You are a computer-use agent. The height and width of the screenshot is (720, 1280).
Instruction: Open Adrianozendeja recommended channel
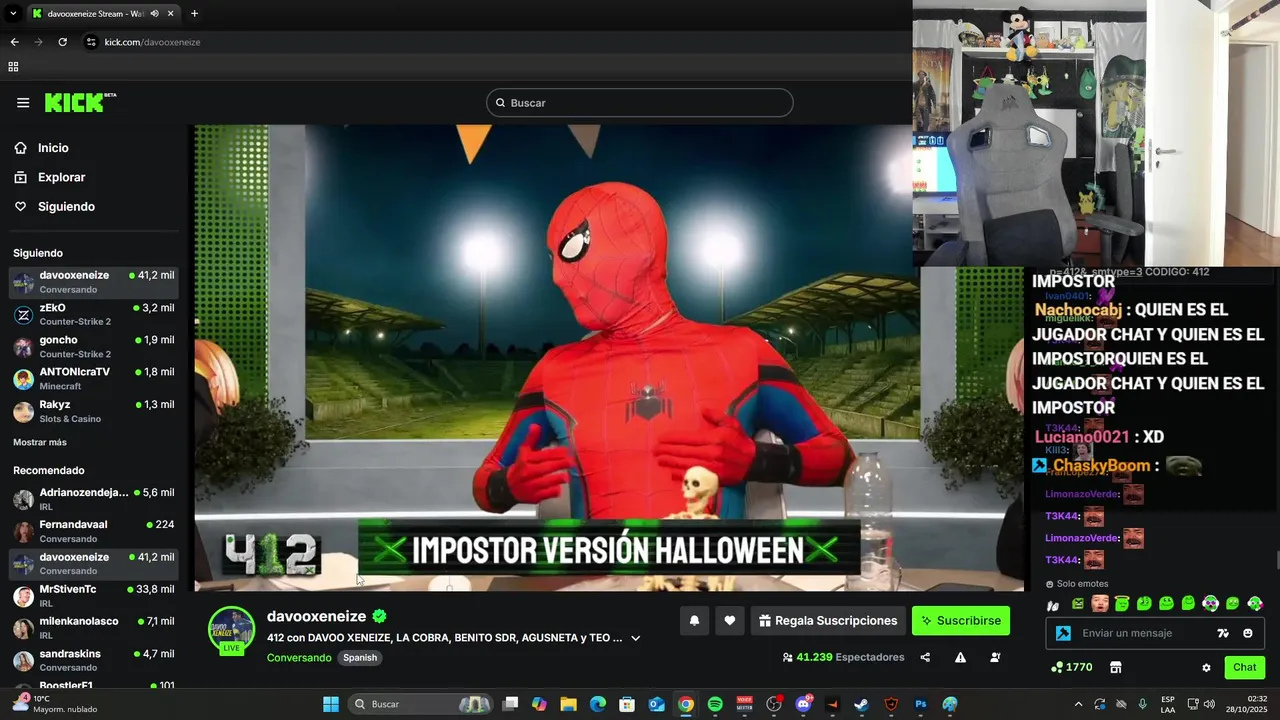94,499
